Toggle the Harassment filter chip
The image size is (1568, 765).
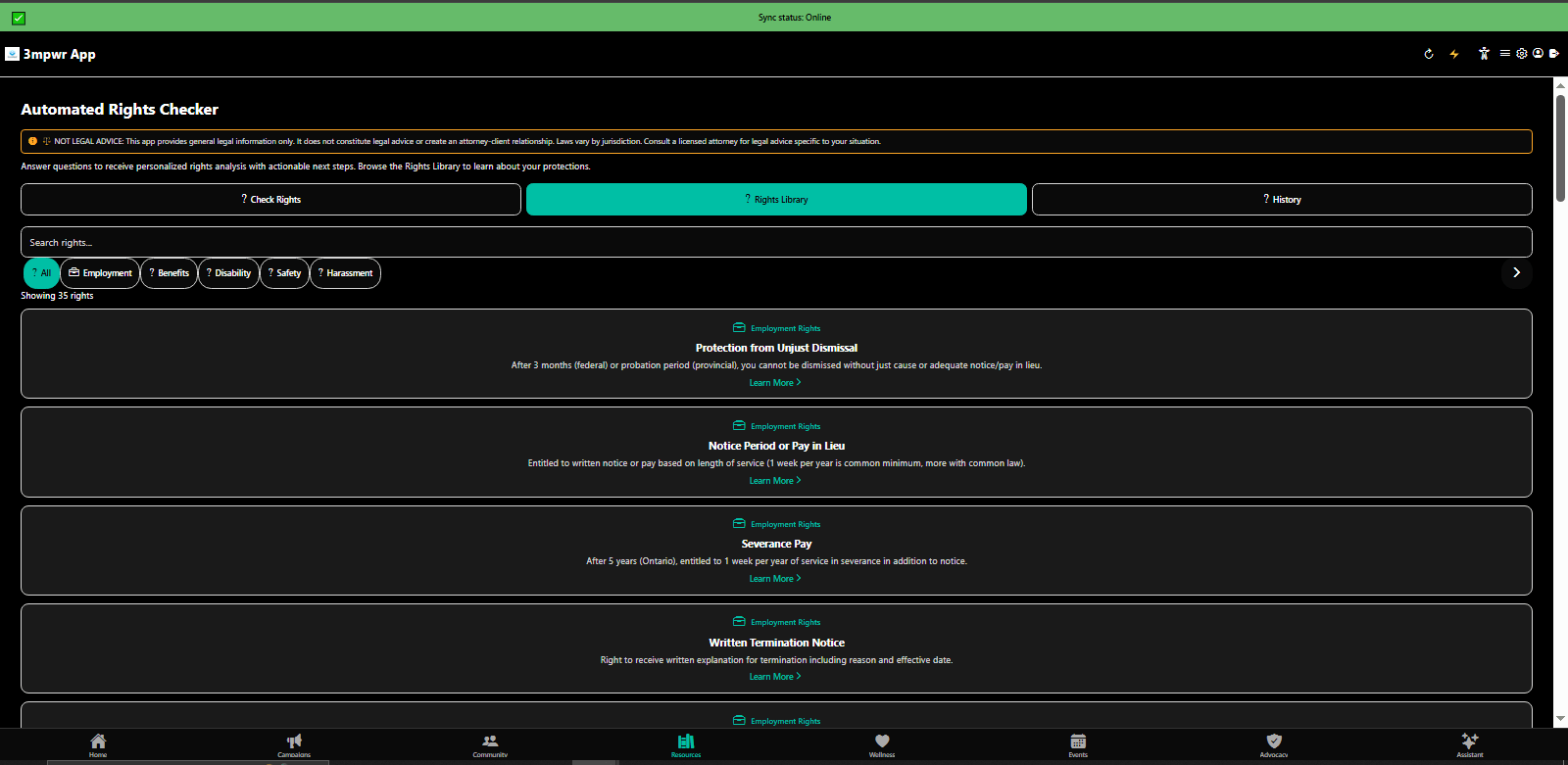345,273
